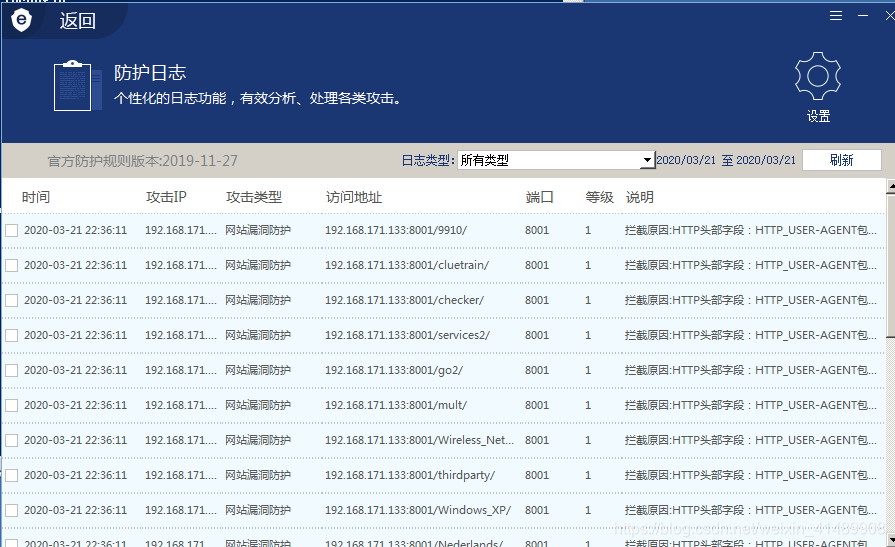Tick checkbox for the /Windows_XP/ log row
Image resolution: width=895 pixels, height=547 pixels.
[11, 510]
